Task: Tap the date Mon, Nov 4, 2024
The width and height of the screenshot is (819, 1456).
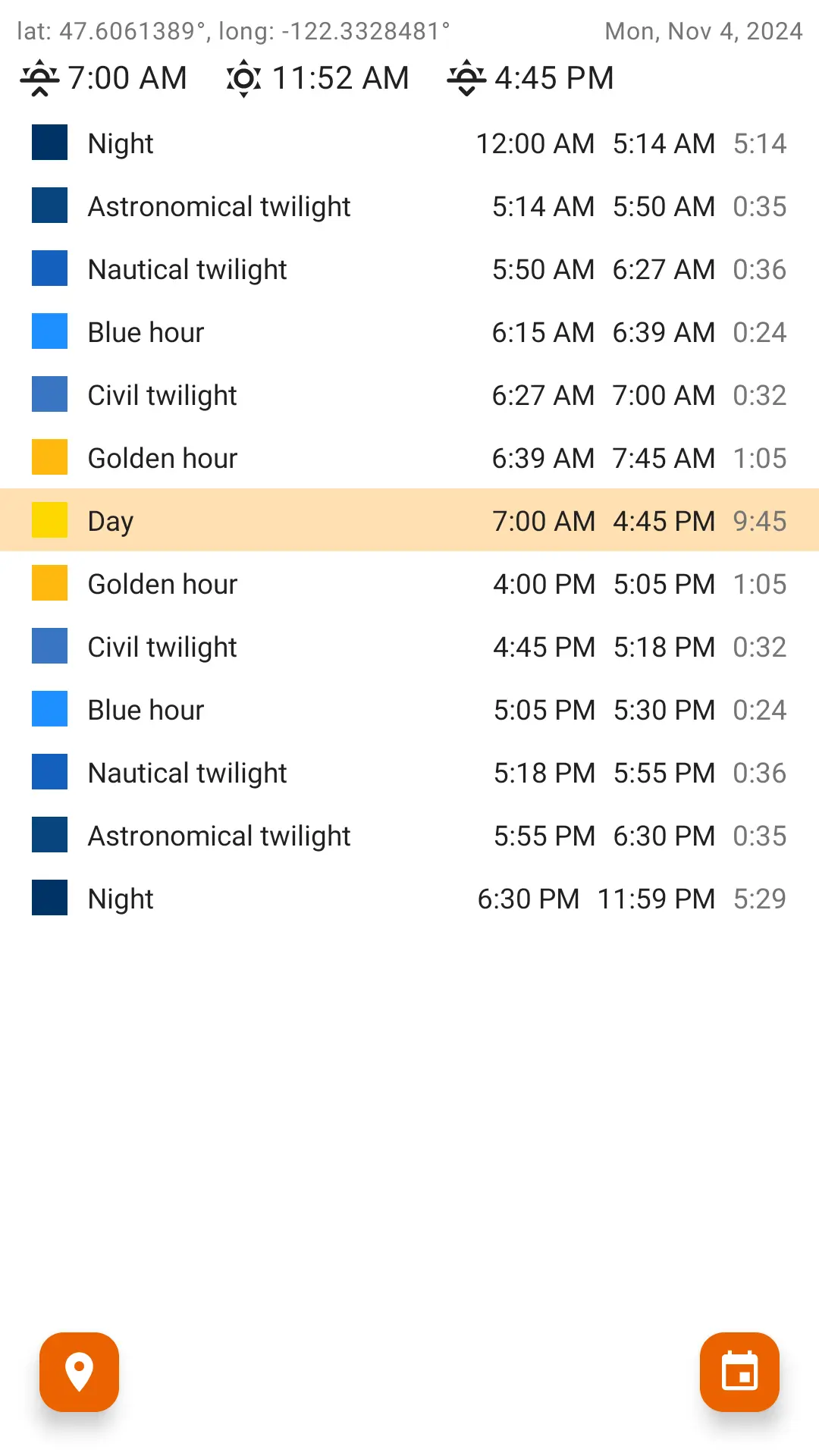Action: (x=704, y=31)
